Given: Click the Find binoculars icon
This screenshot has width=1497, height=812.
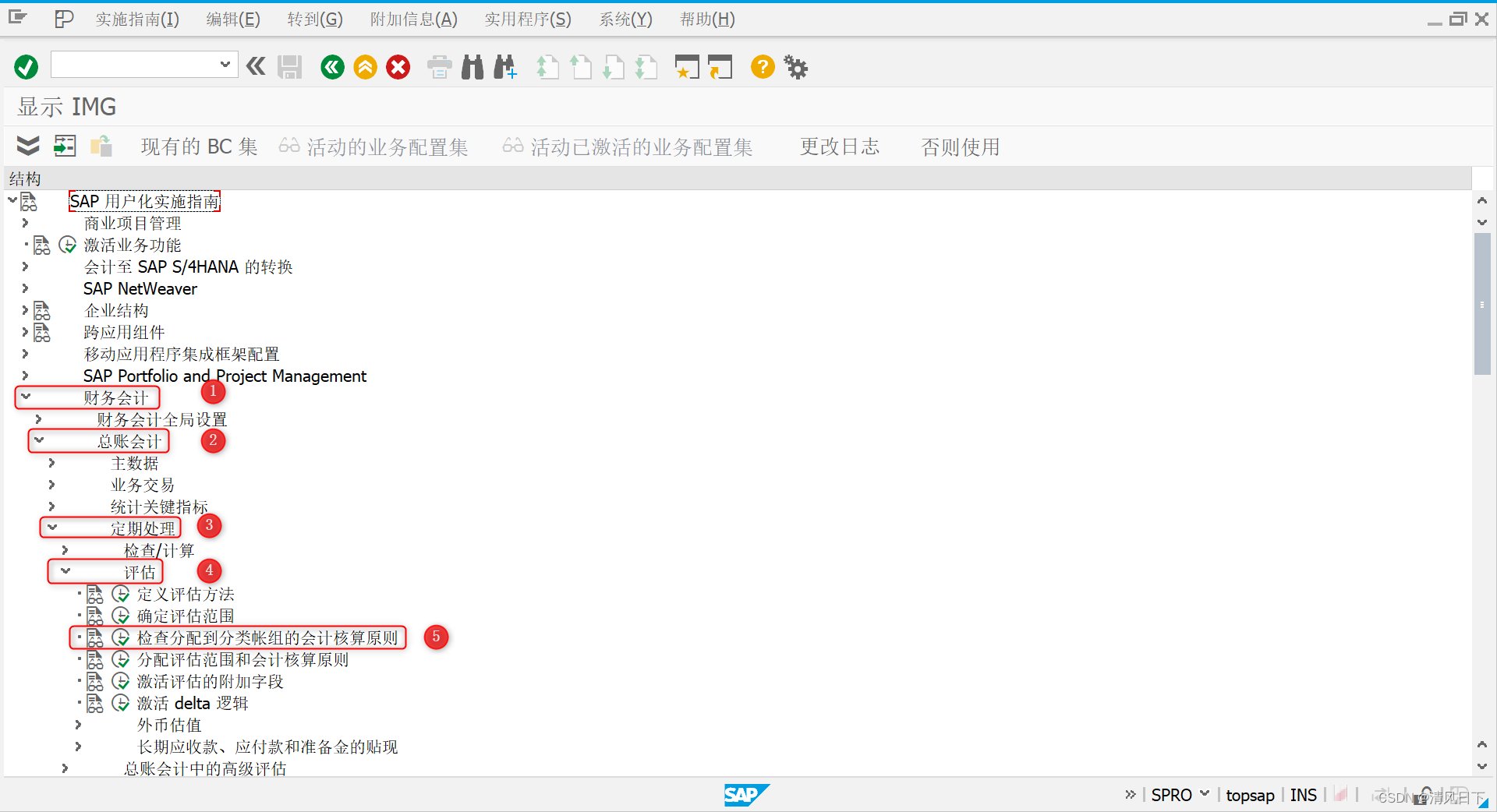Looking at the screenshot, I should point(472,67).
